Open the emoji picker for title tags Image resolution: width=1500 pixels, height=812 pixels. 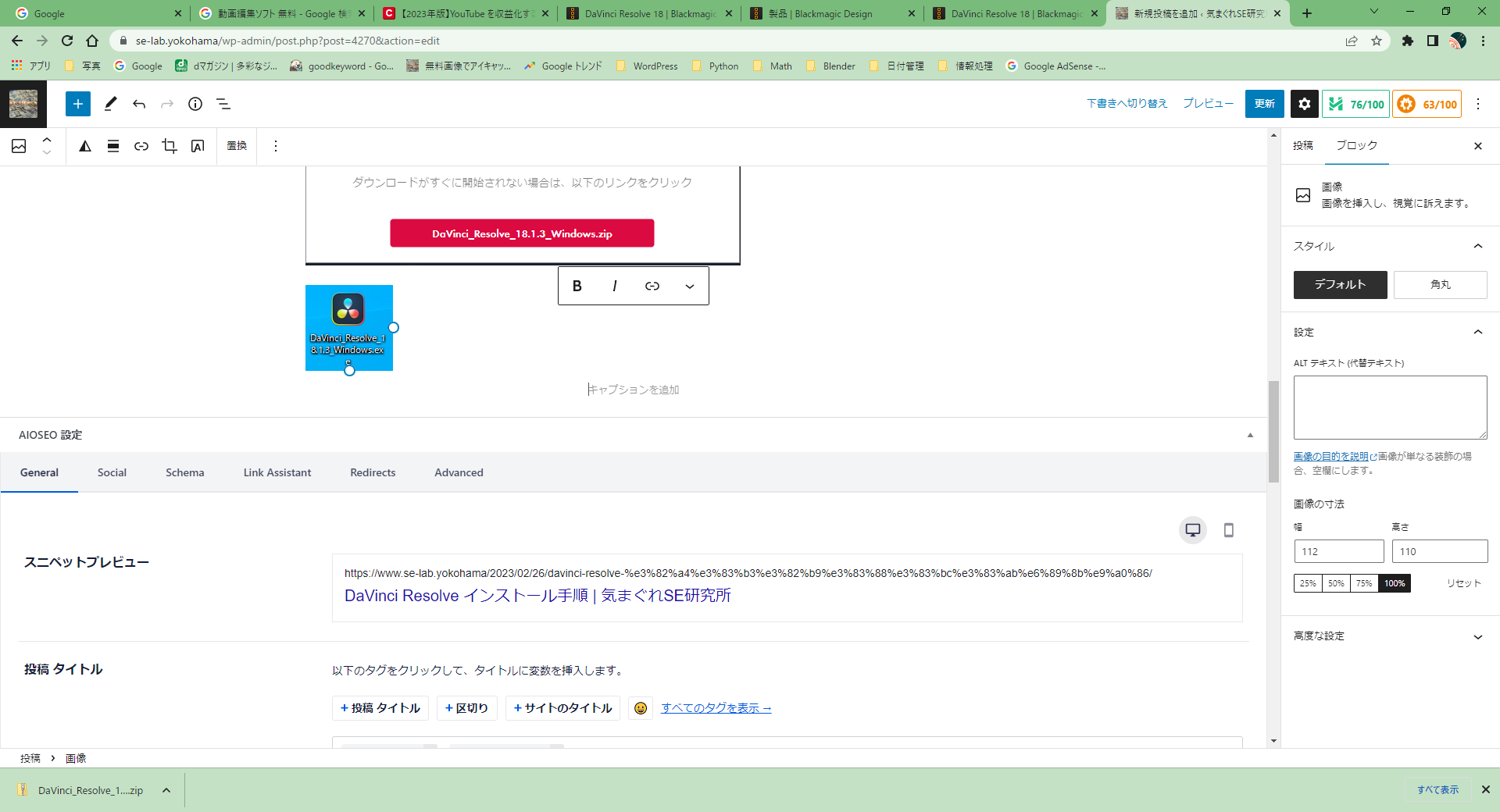click(641, 708)
